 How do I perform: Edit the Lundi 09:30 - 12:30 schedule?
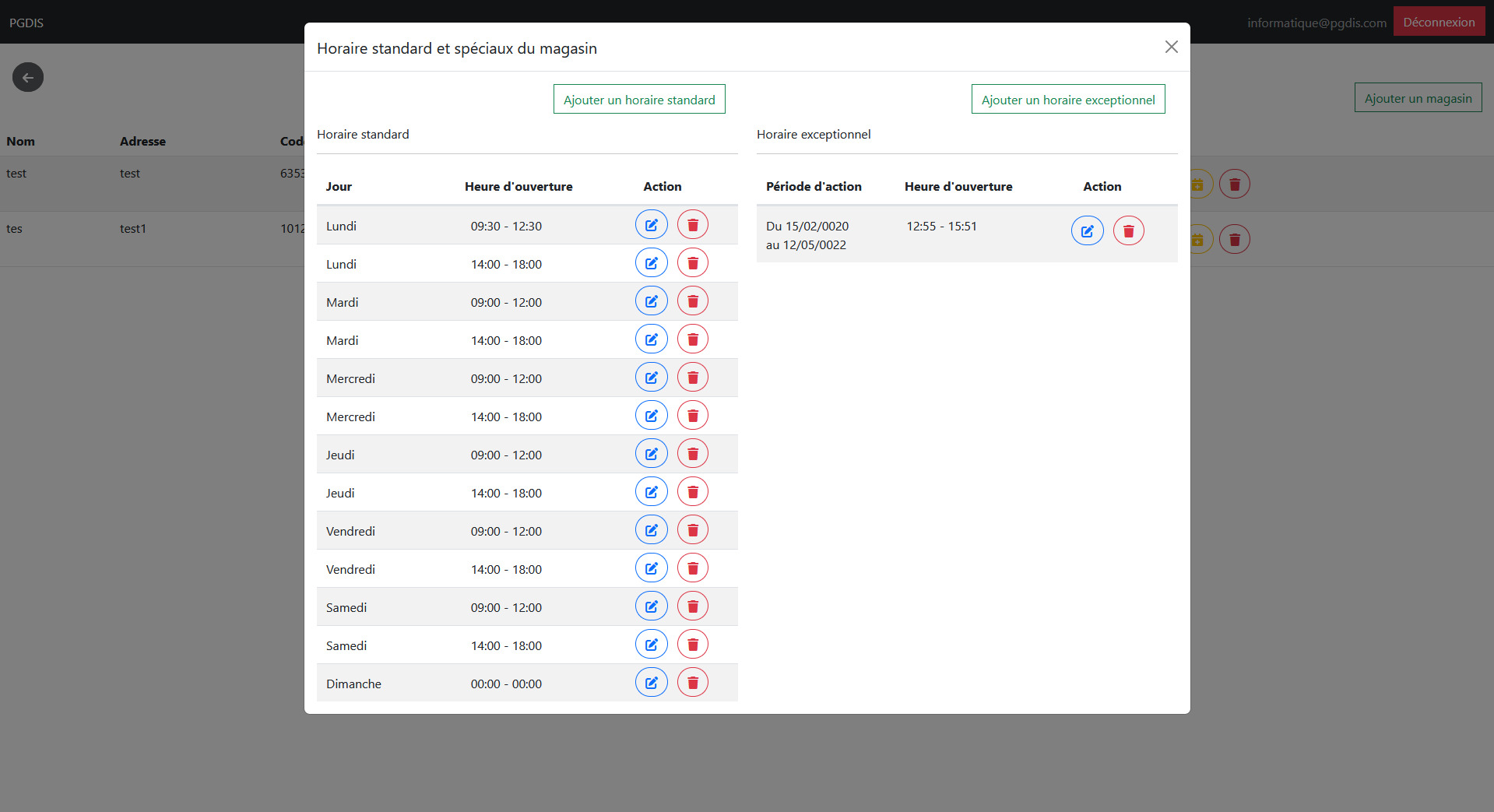(651, 225)
